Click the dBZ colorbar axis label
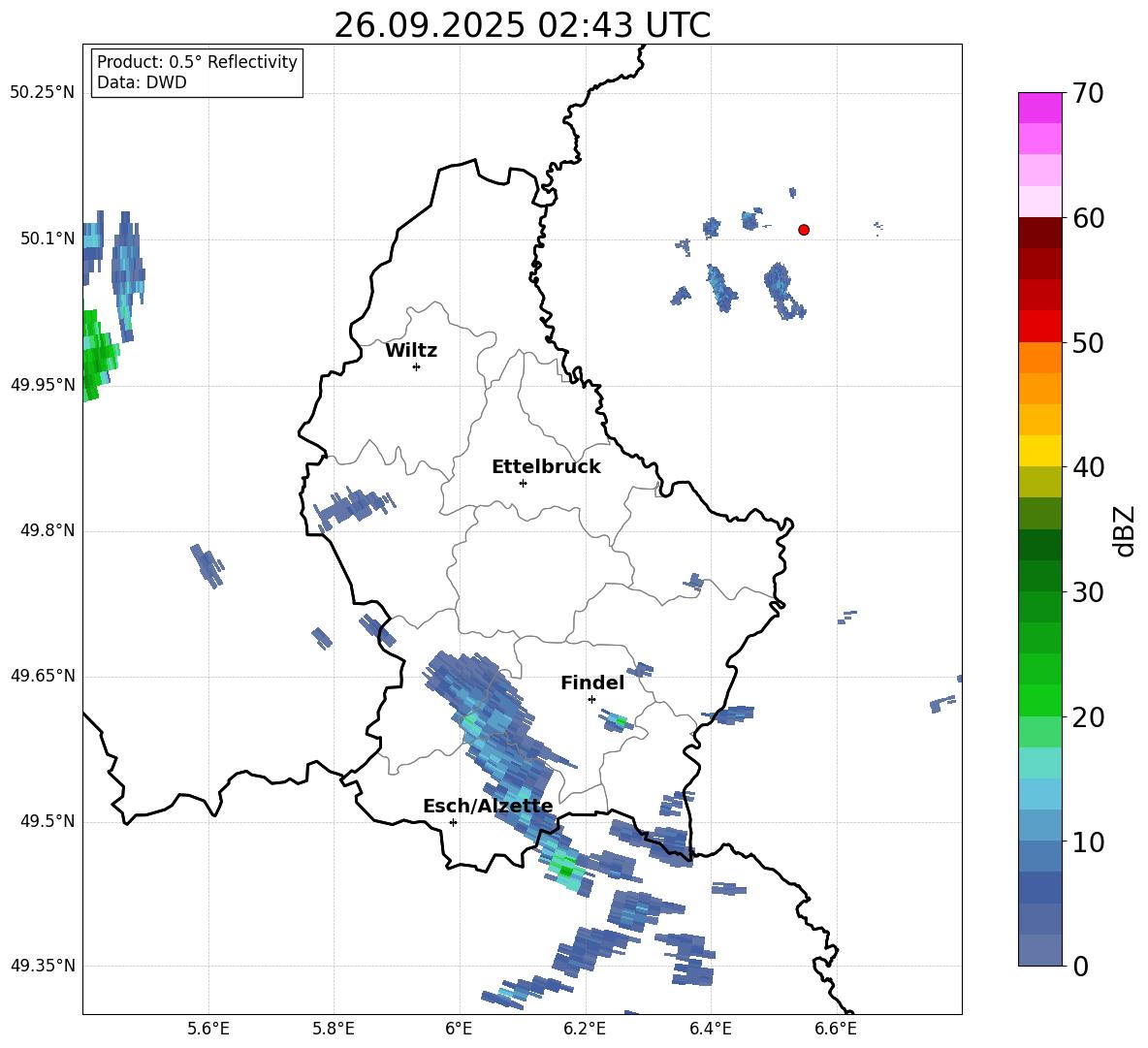1148x1048 pixels. [1124, 530]
